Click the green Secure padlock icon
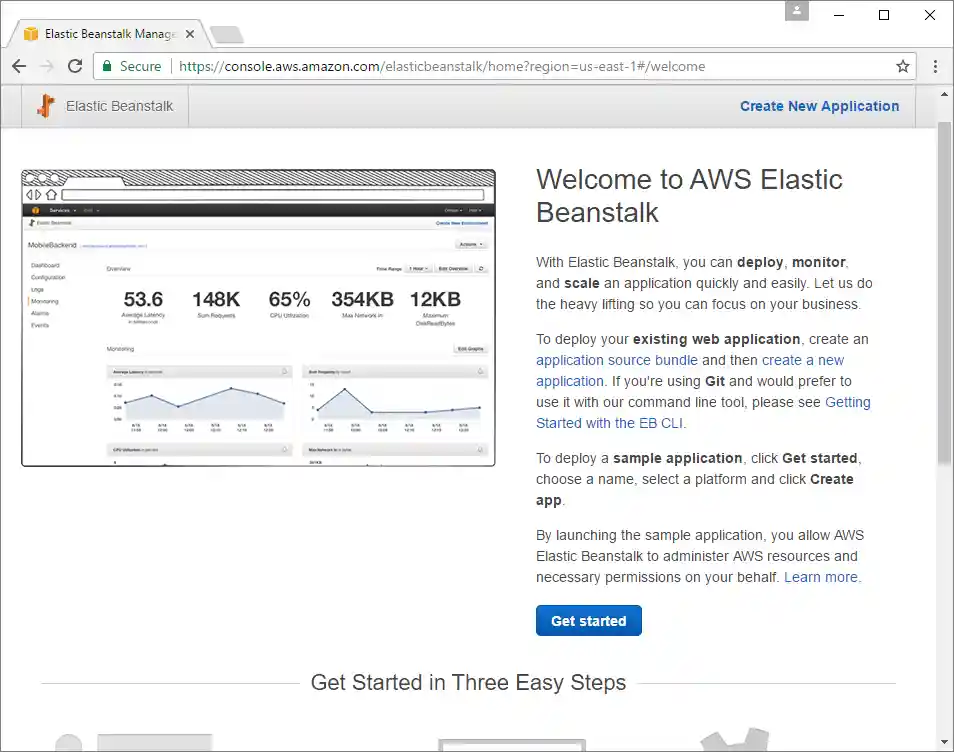Image resolution: width=954 pixels, height=752 pixels. 109,66
